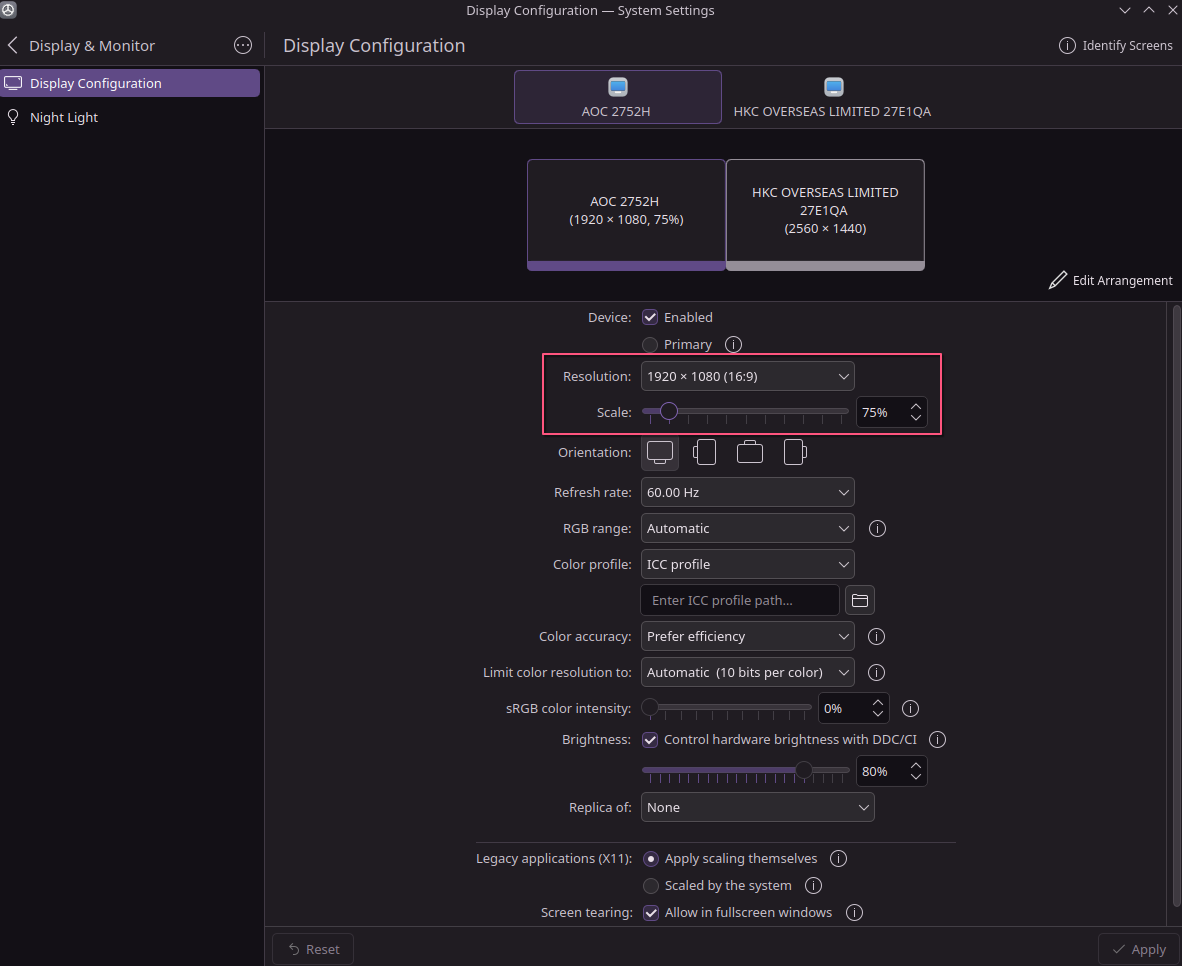
Task: Open the Color profile dropdown
Action: click(747, 565)
